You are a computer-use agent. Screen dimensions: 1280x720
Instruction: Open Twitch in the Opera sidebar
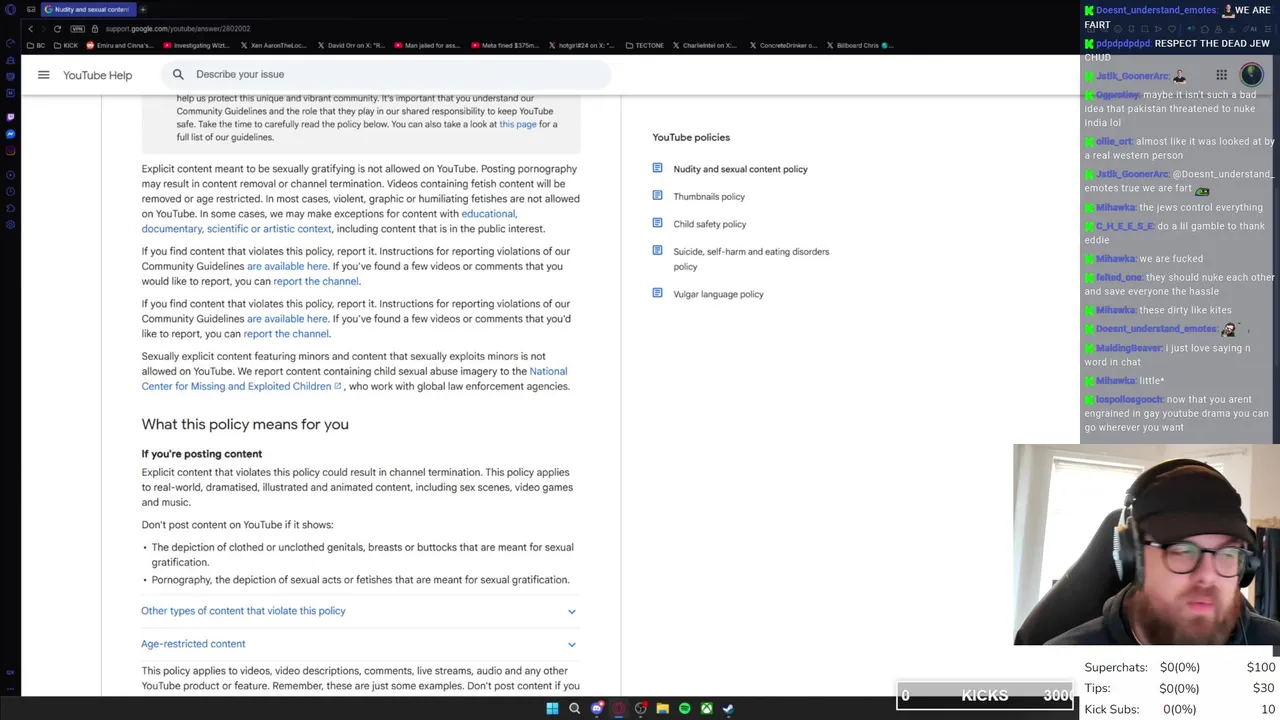(10, 118)
